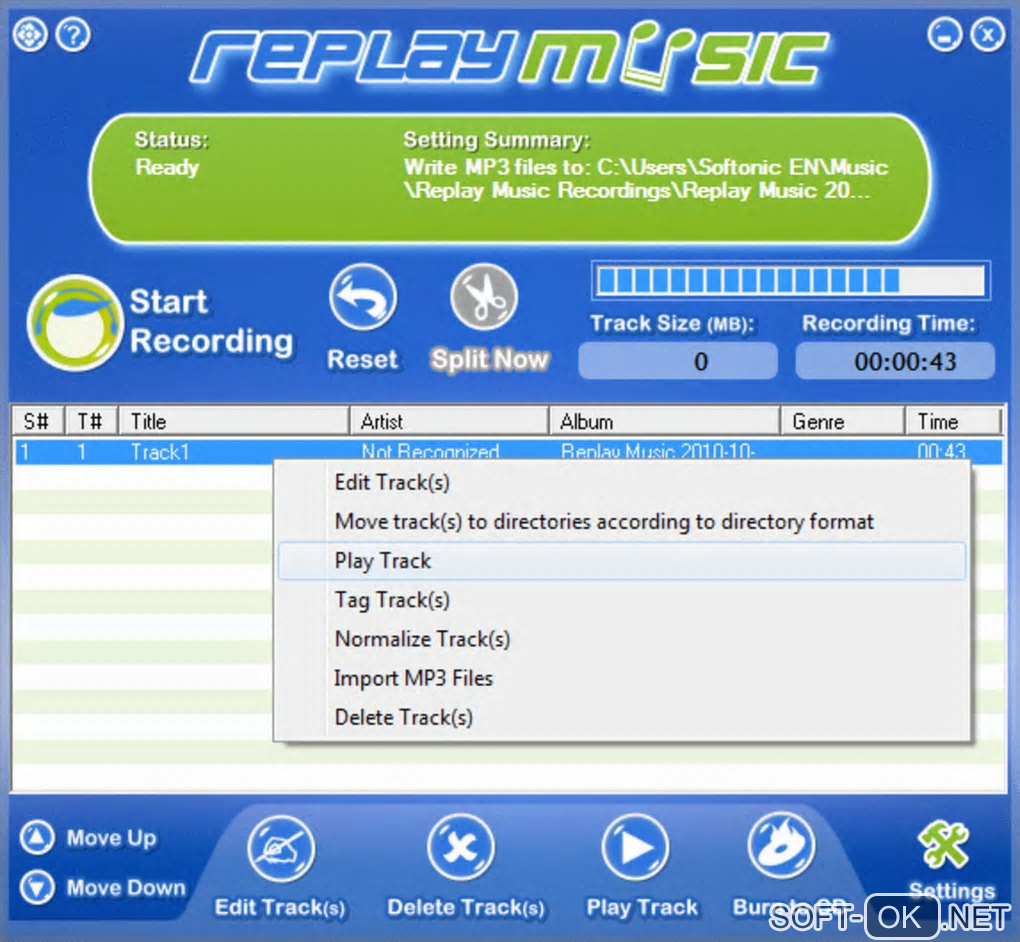
Task: Choose Normalize Track(s) in the context menu
Action: pyautogui.click(x=622, y=639)
